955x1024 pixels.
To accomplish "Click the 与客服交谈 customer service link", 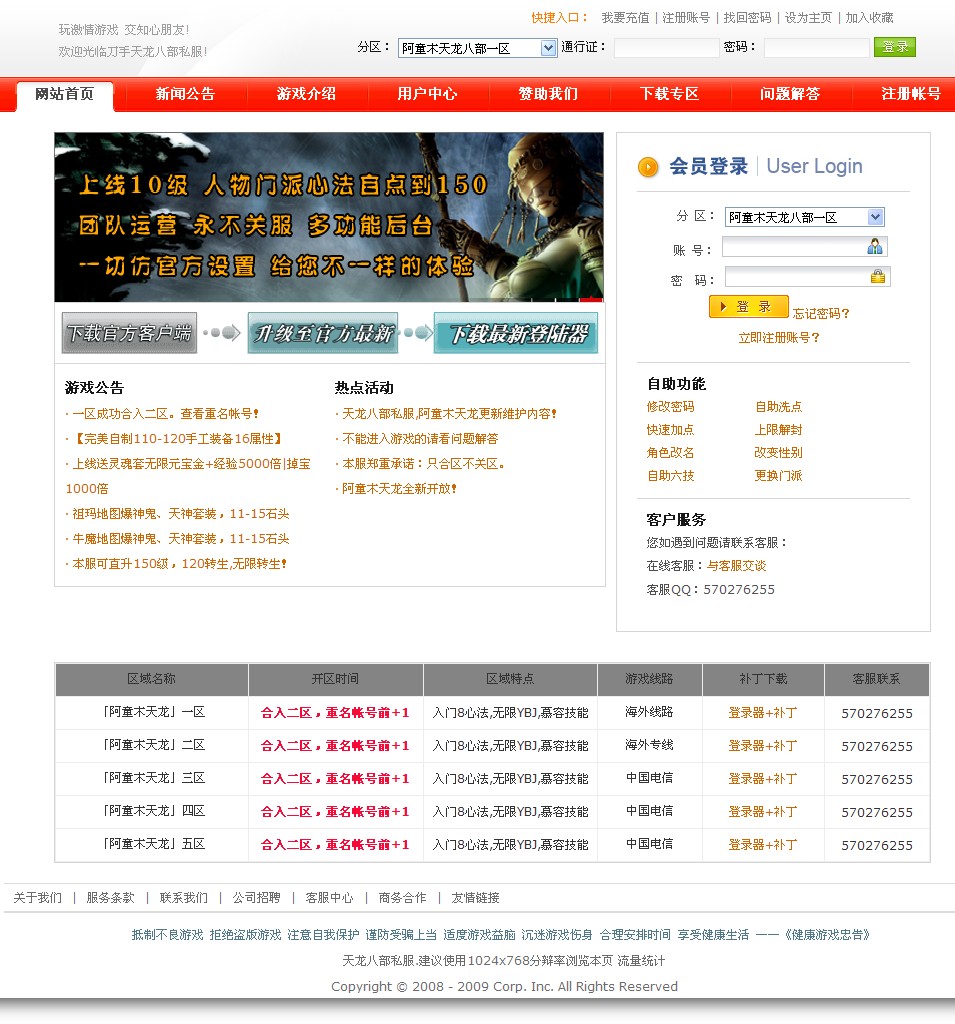I will tap(739, 565).
